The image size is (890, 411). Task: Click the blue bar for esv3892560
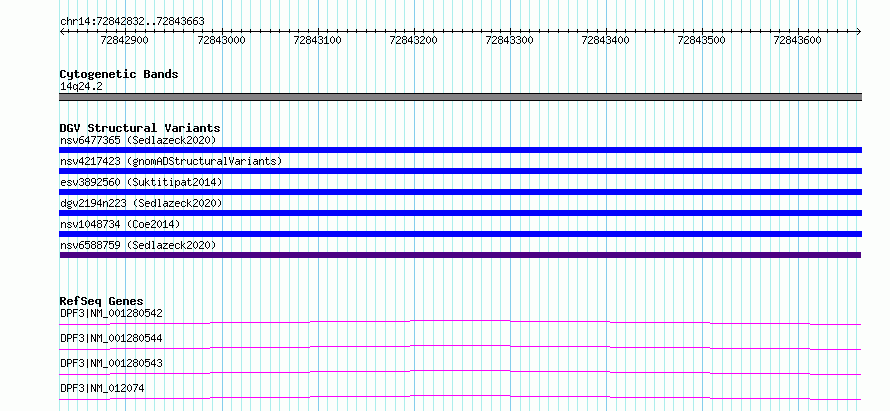[460, 192]
